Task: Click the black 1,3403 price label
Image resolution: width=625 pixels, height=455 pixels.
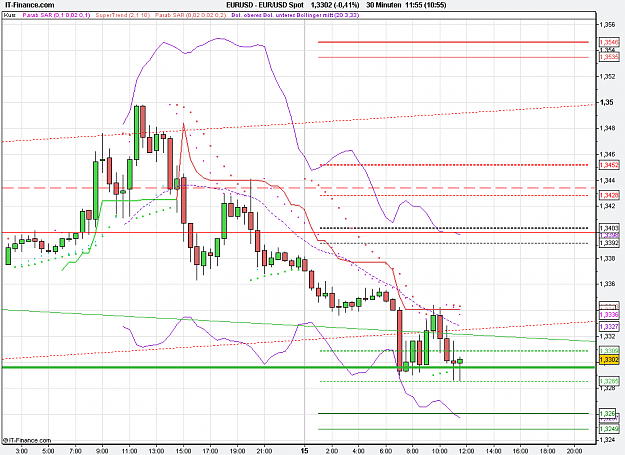Action: [609, 228]
